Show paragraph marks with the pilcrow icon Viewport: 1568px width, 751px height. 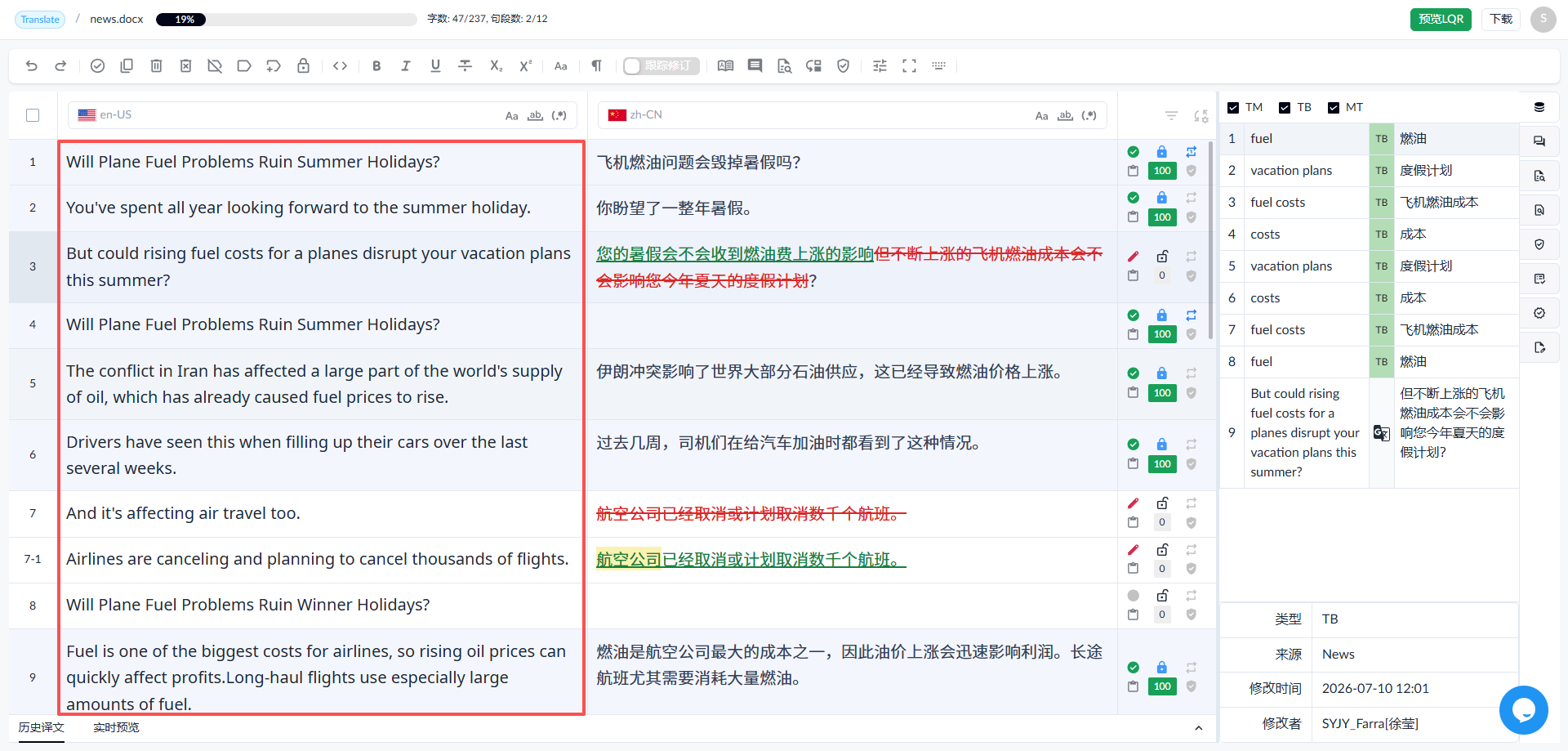pos(596,66)
